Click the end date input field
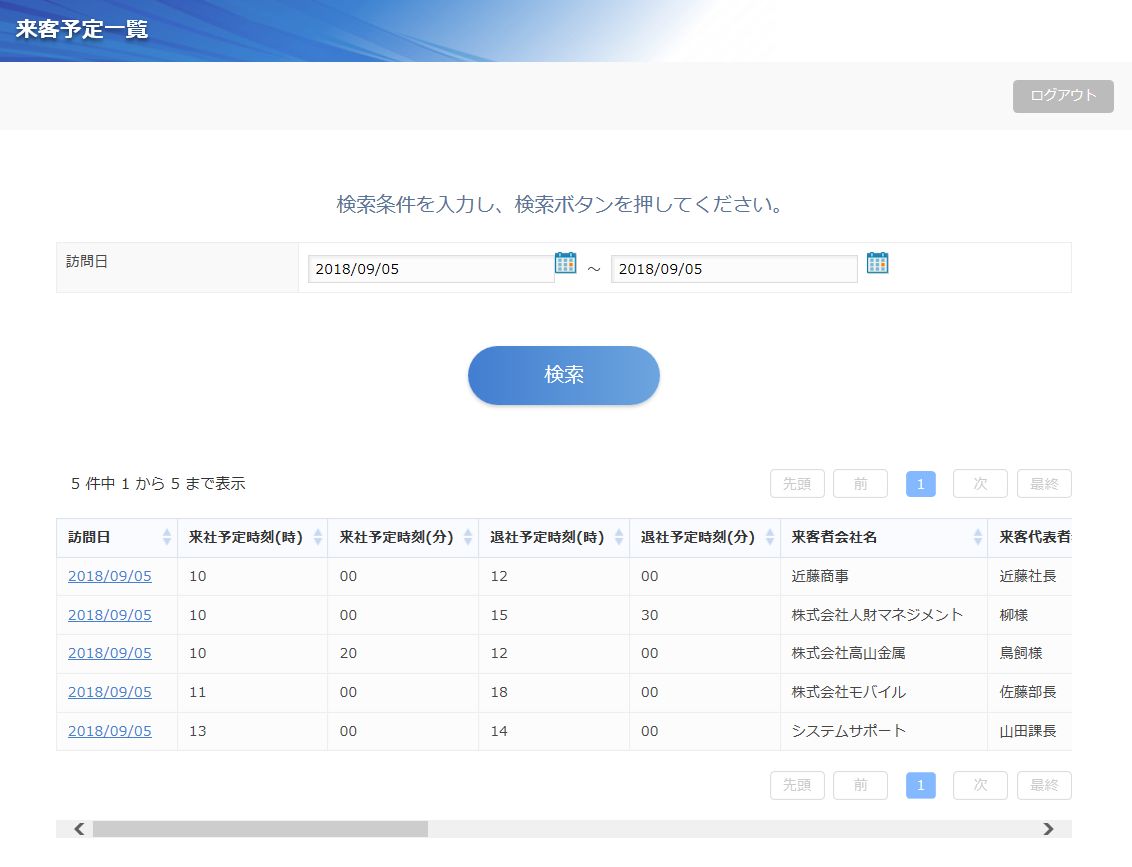 click(x=733, y=269)
